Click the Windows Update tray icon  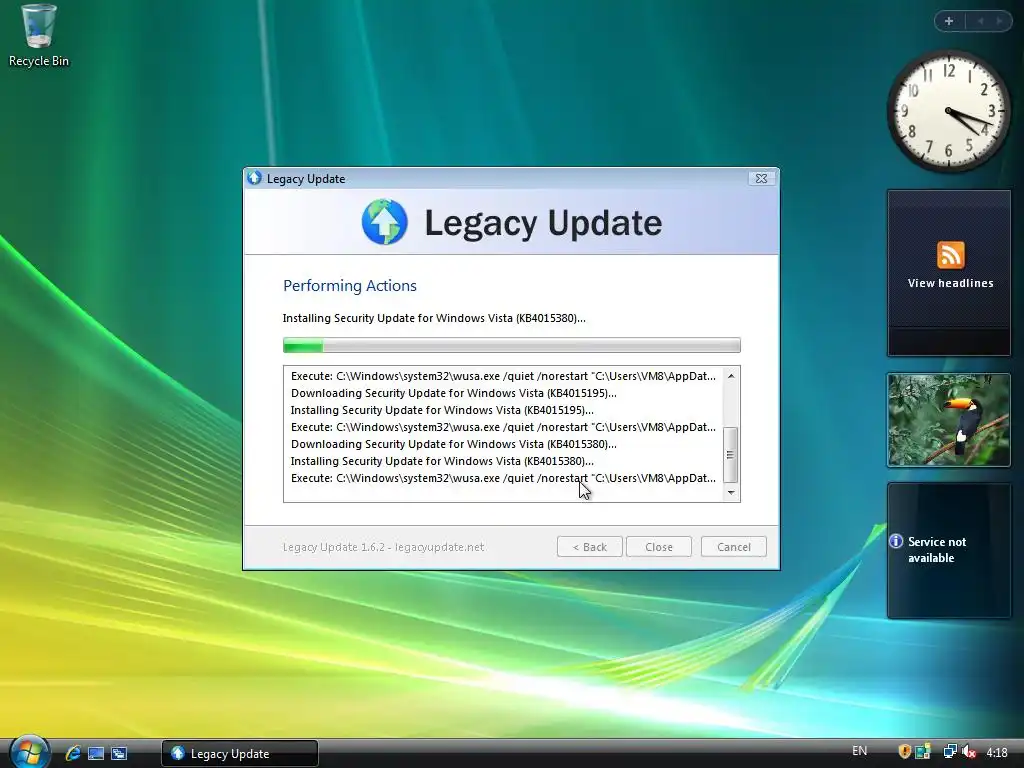(x=923, y=752)
